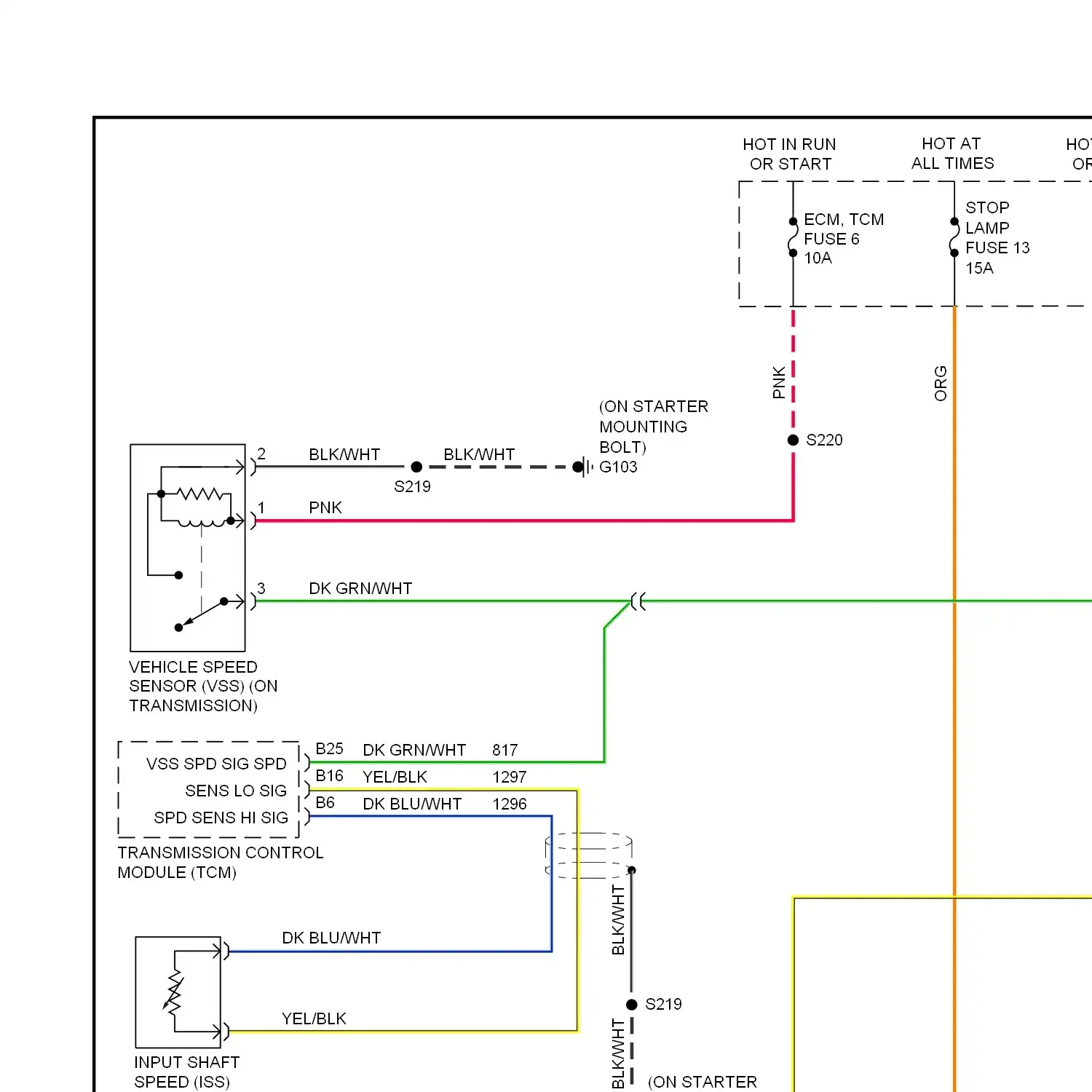Viewport: 1092px width, 1092px height.
Task: Select terminal "B16" on the TCM
Action: tap(329, 776)
